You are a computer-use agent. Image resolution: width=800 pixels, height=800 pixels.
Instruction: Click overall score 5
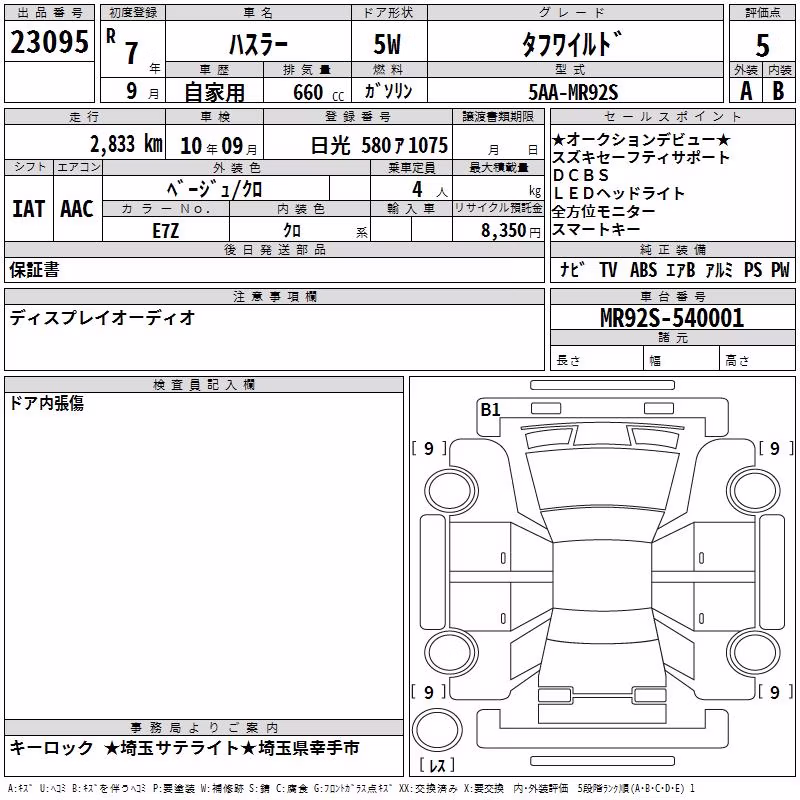tap(762, 45)
